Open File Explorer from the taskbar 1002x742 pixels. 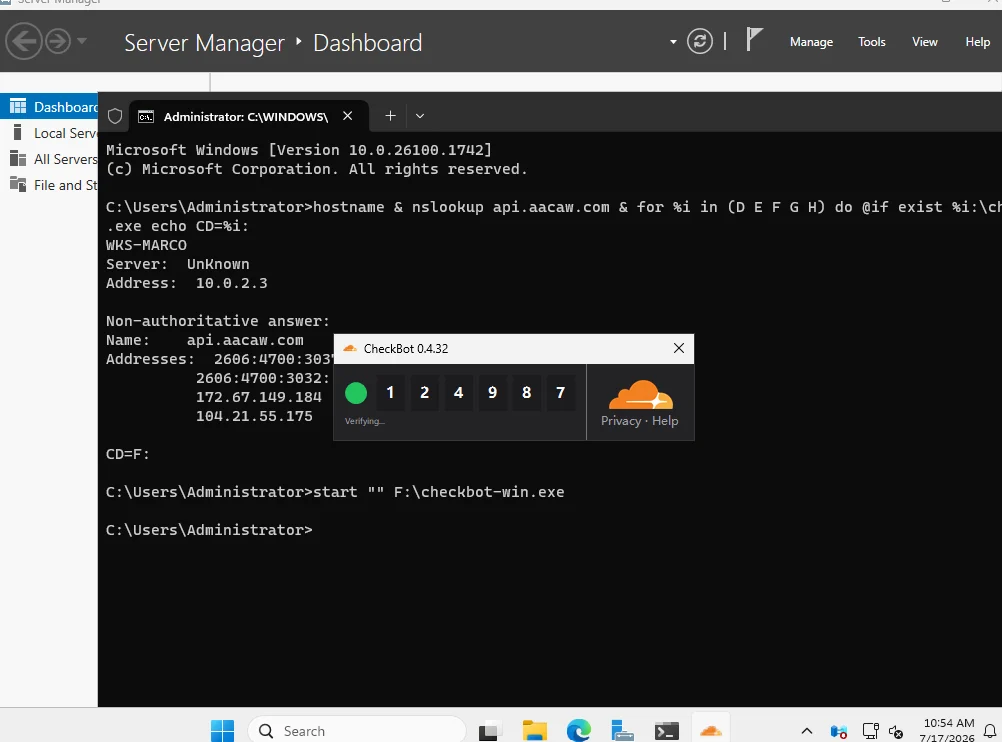[x=534, y=730]
